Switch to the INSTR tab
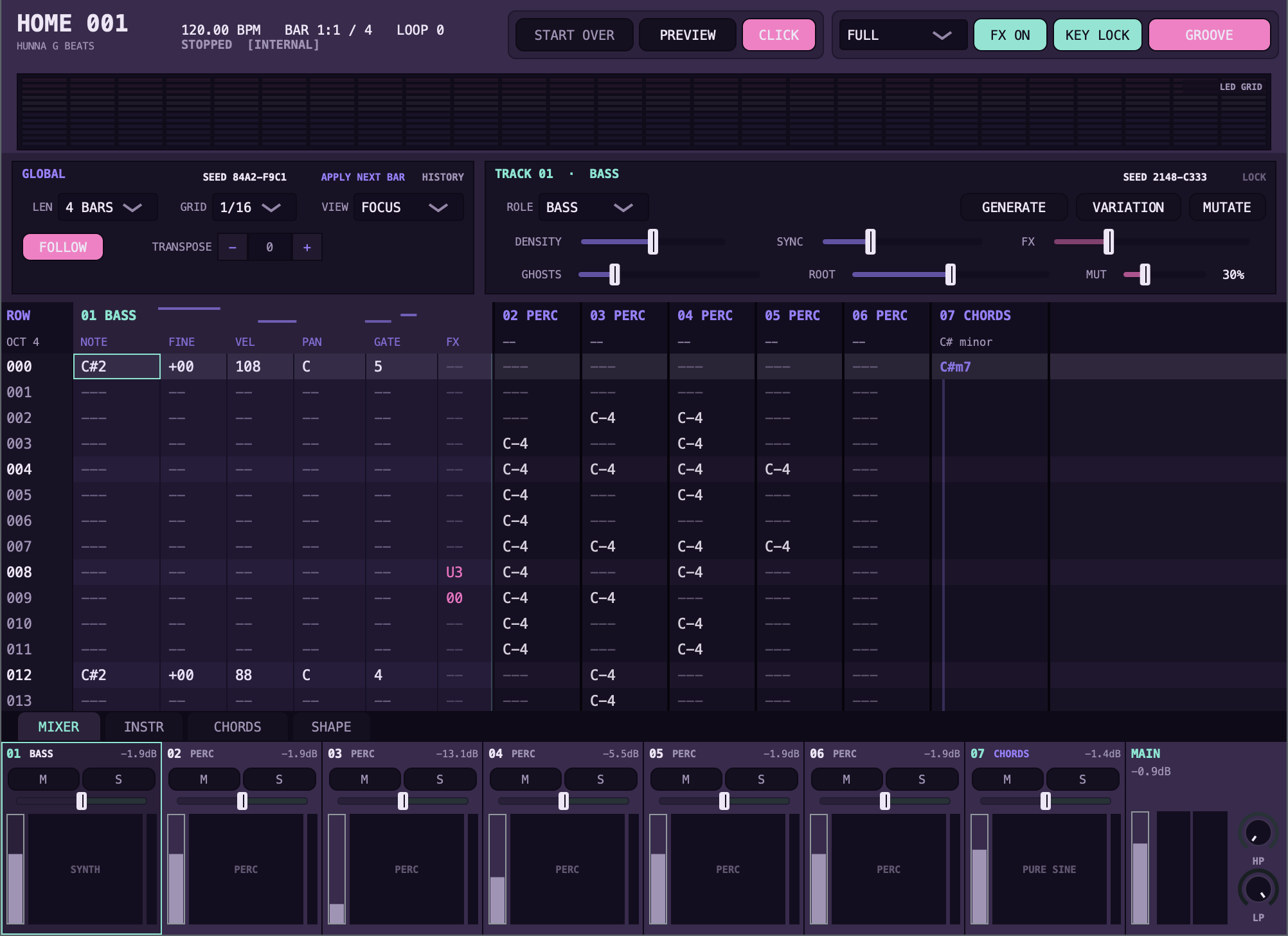 pos(144,727)
